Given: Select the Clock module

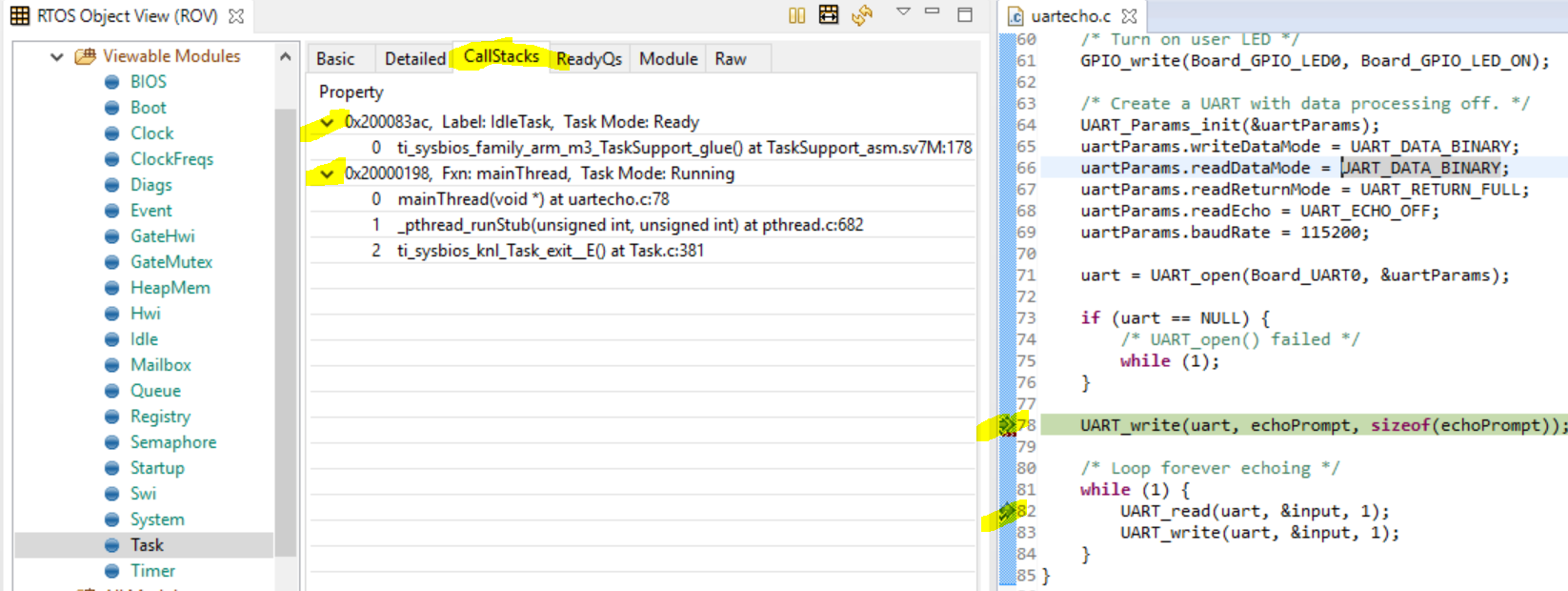Looking at the screenshot, I should coord(151,133).
